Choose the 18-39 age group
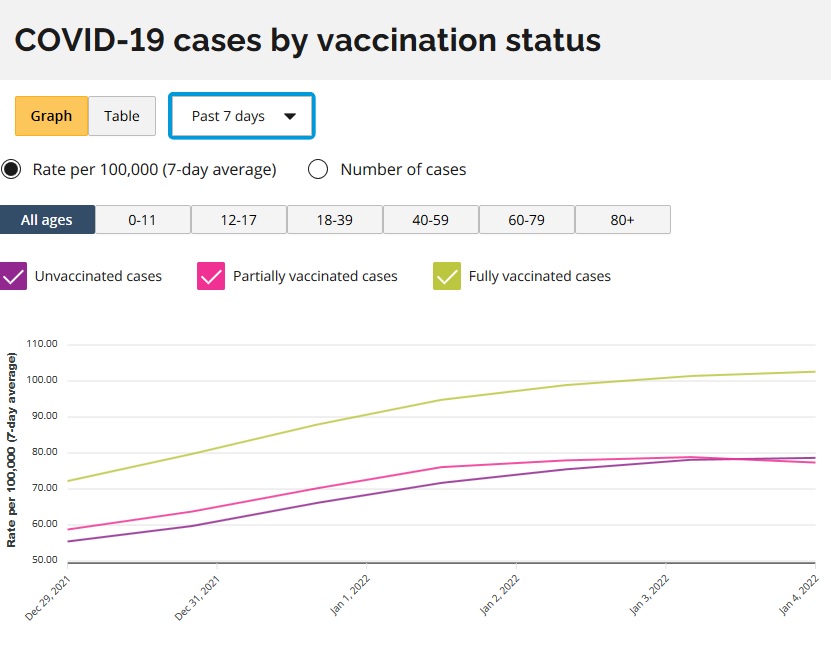831x649 pixels. (x=335, y=220)
